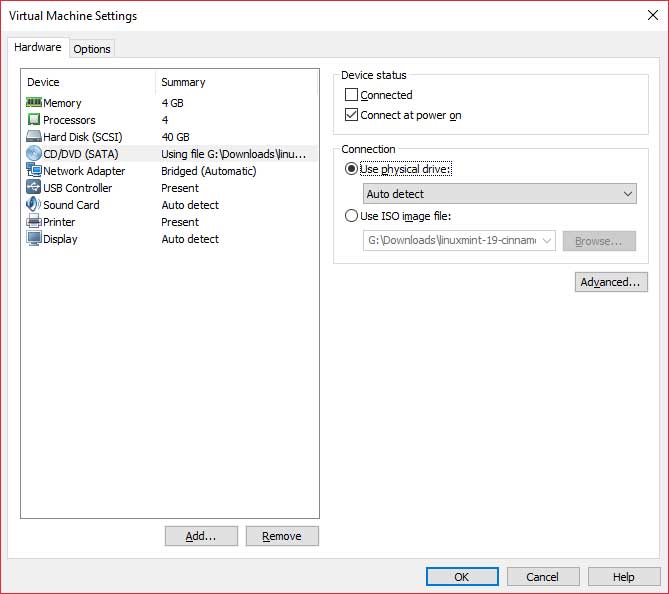Click the ISO path text field
Screen dimensions: 669x594
tap(451, 241)
